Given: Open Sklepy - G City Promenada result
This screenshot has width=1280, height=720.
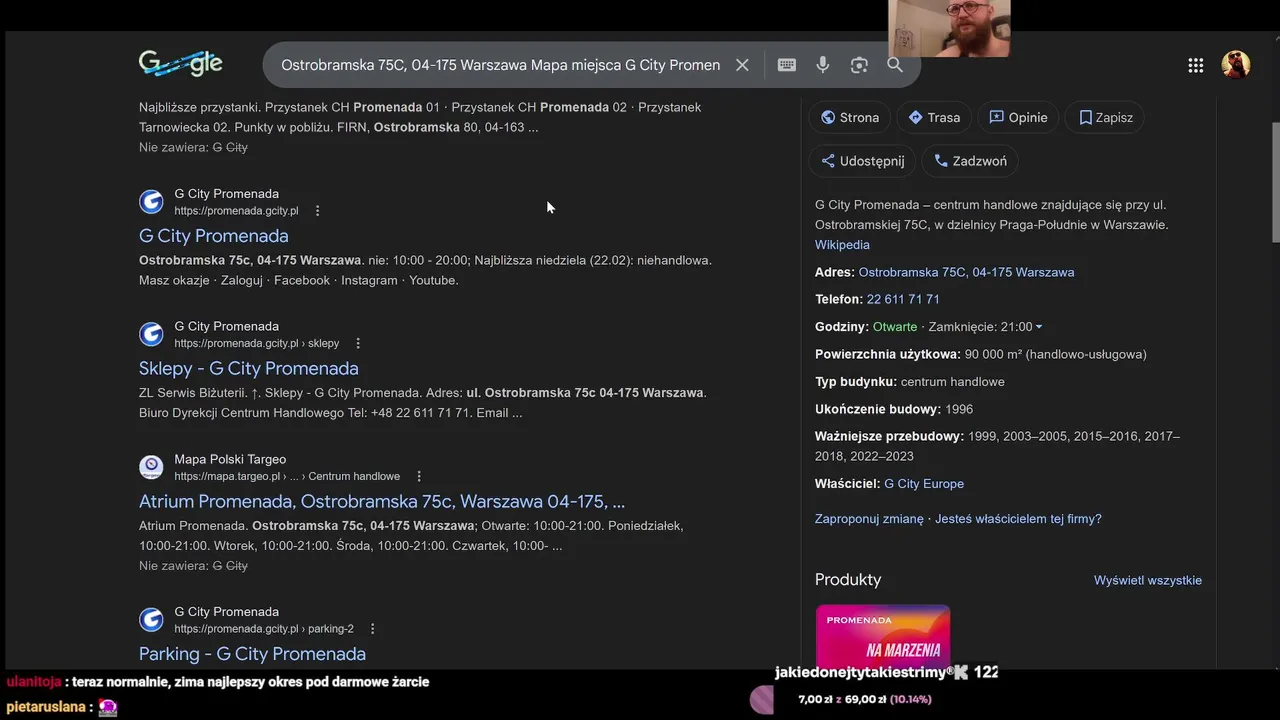Looking at the screenshot, I should [x=248, y=369].
